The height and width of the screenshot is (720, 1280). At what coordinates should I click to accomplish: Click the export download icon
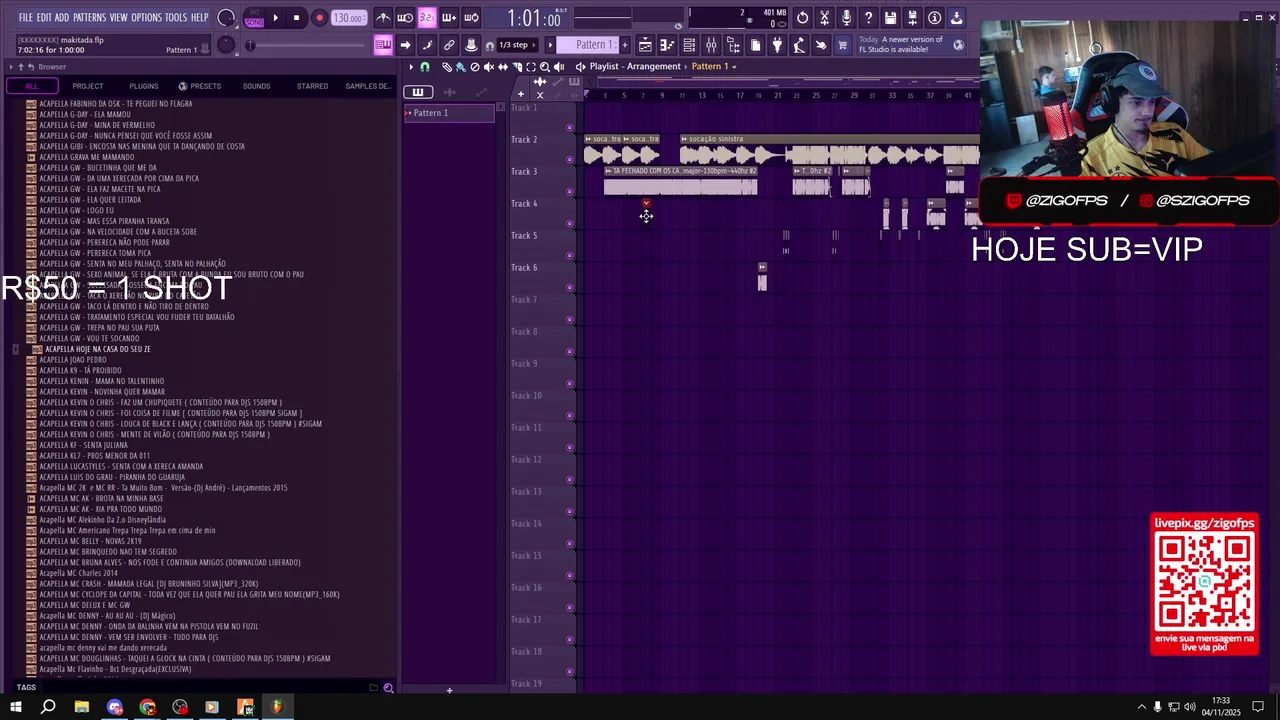(956, 18)
